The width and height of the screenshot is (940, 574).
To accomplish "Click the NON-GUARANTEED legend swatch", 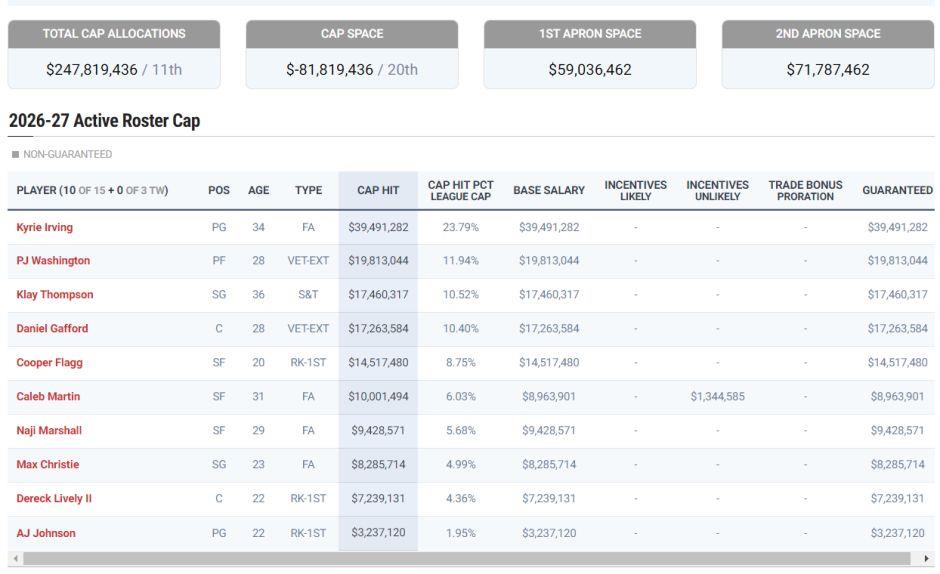I will (x=16, y=154).
